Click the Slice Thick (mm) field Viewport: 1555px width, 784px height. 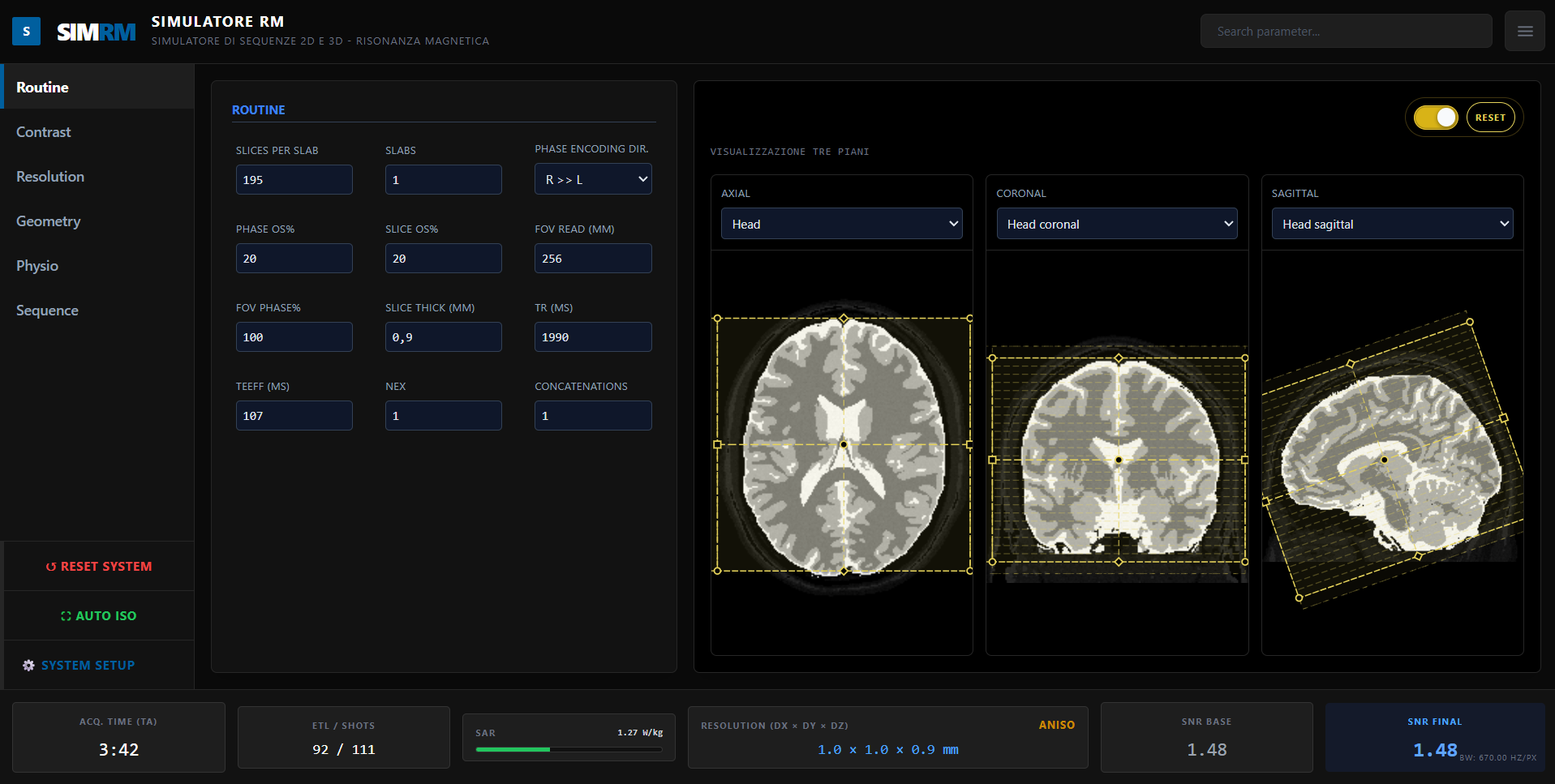[x=444, y=336]
